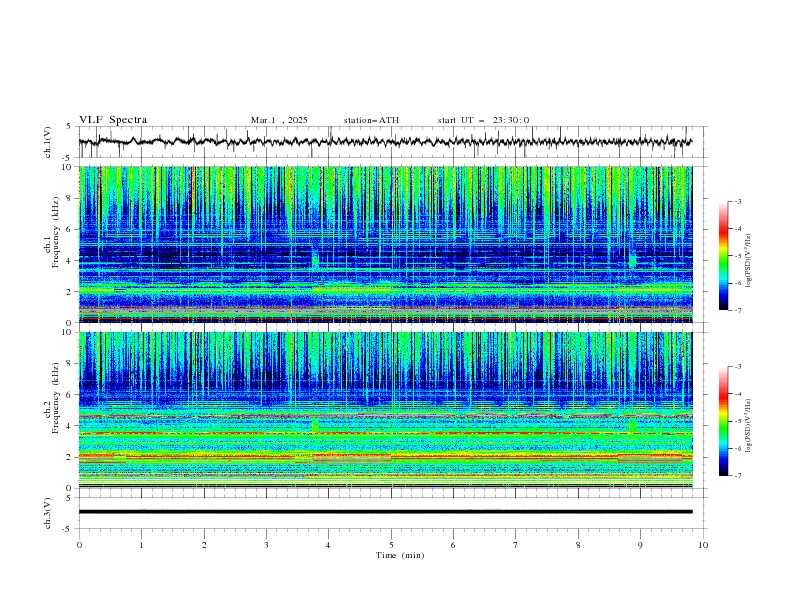This screenshot has width=792, height=612.
Task: Click the "5" minute tick on time axis
Action: click(391, 545)
